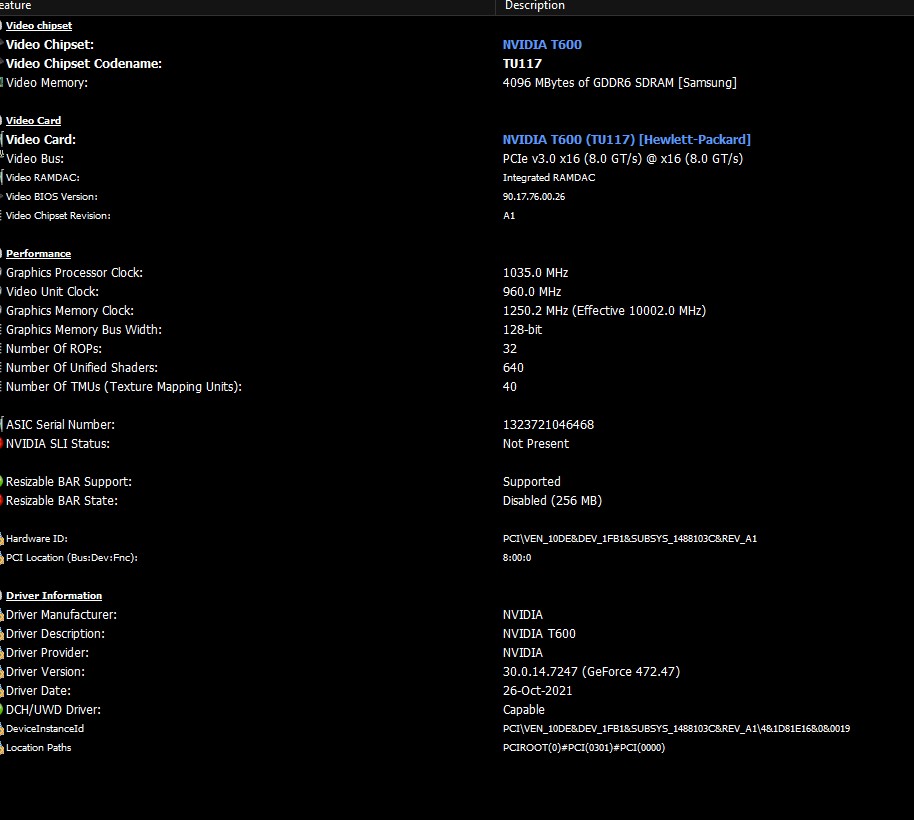Select the Performance section heading
Image resolution: width=914 pixels, height=820 pixels.
tap(38, 254)
